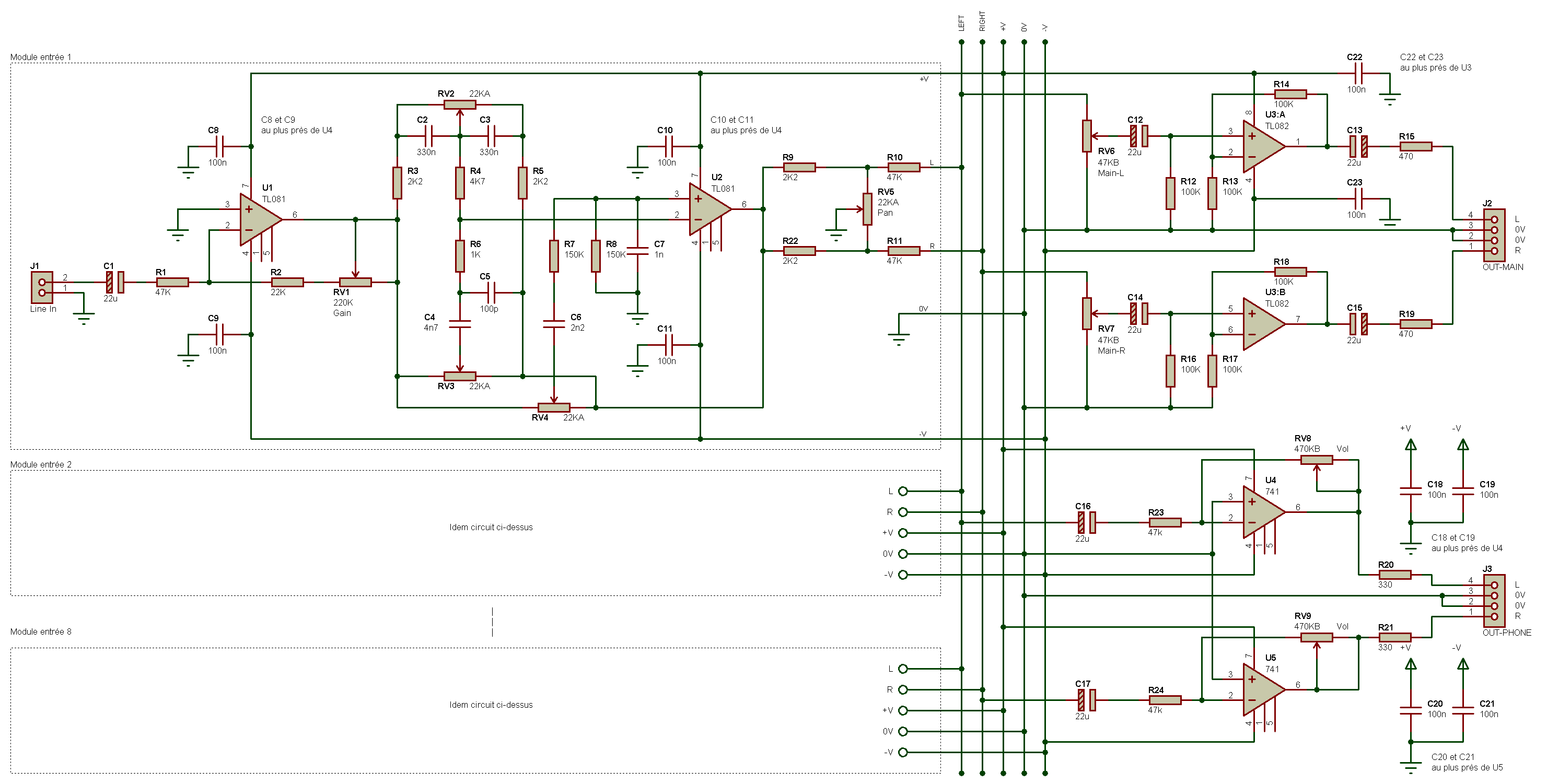Click the -V terminal of Module entrée 8
The height and width of the screenshot is (784, 1547).
(903, 752)
